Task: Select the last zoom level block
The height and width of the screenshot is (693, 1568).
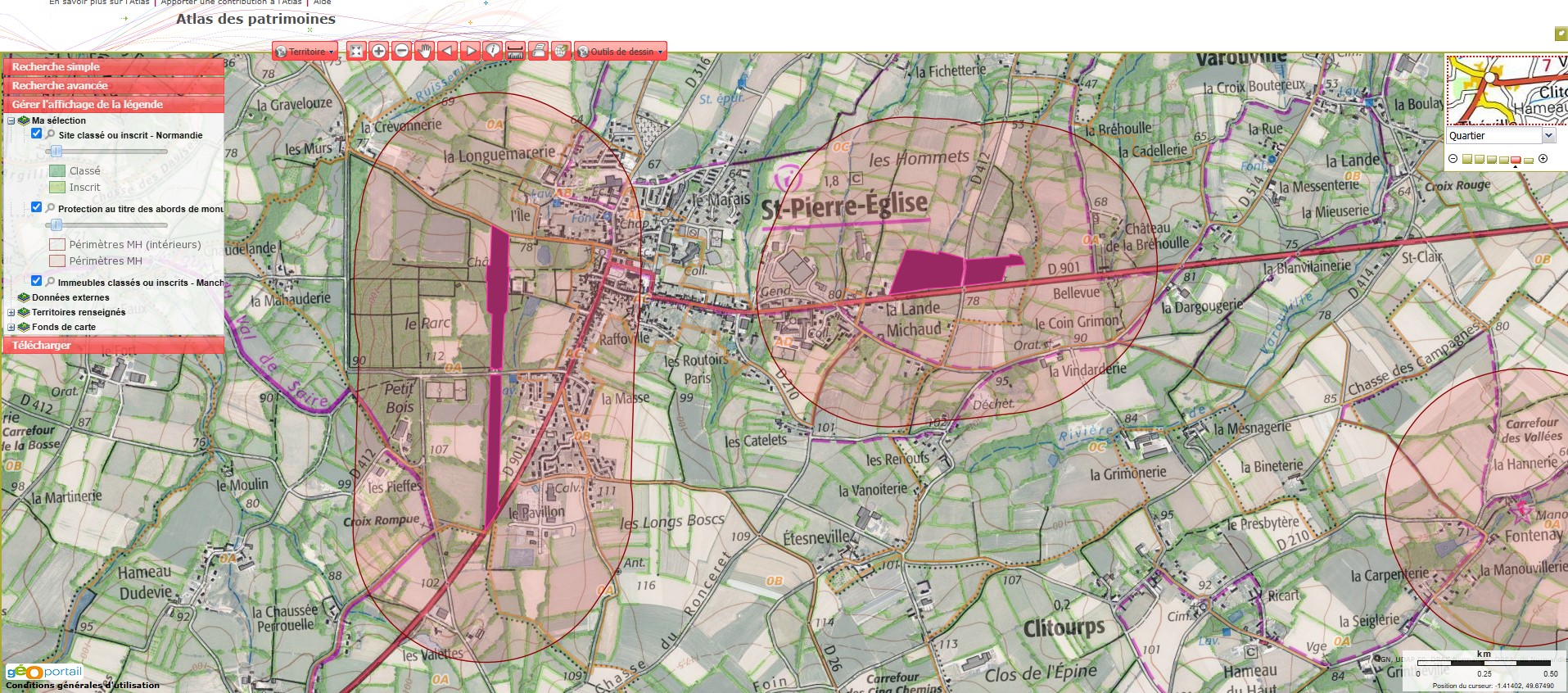Action: (1529, 161)
